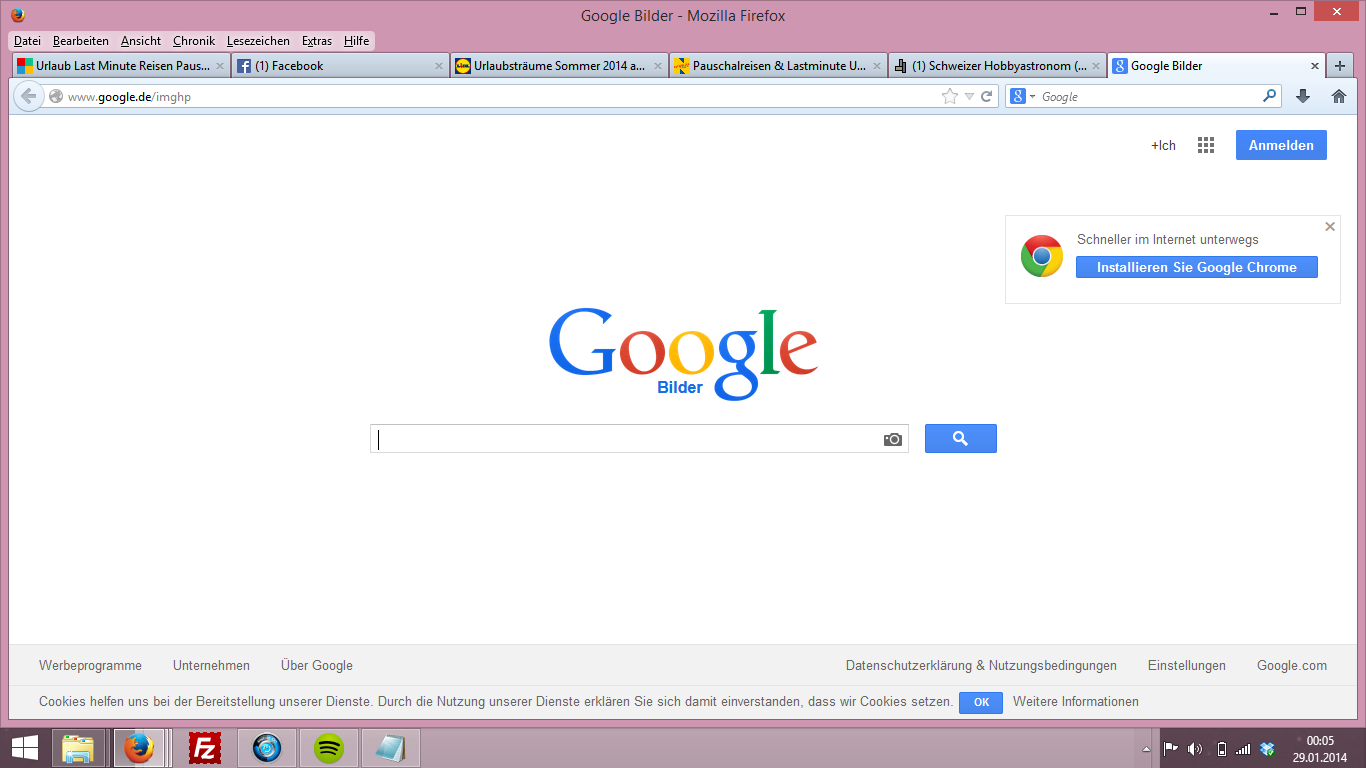This screenshot has height=768, width=1366.
Task: Open the Windows Start button
Action: click(25, 748)
